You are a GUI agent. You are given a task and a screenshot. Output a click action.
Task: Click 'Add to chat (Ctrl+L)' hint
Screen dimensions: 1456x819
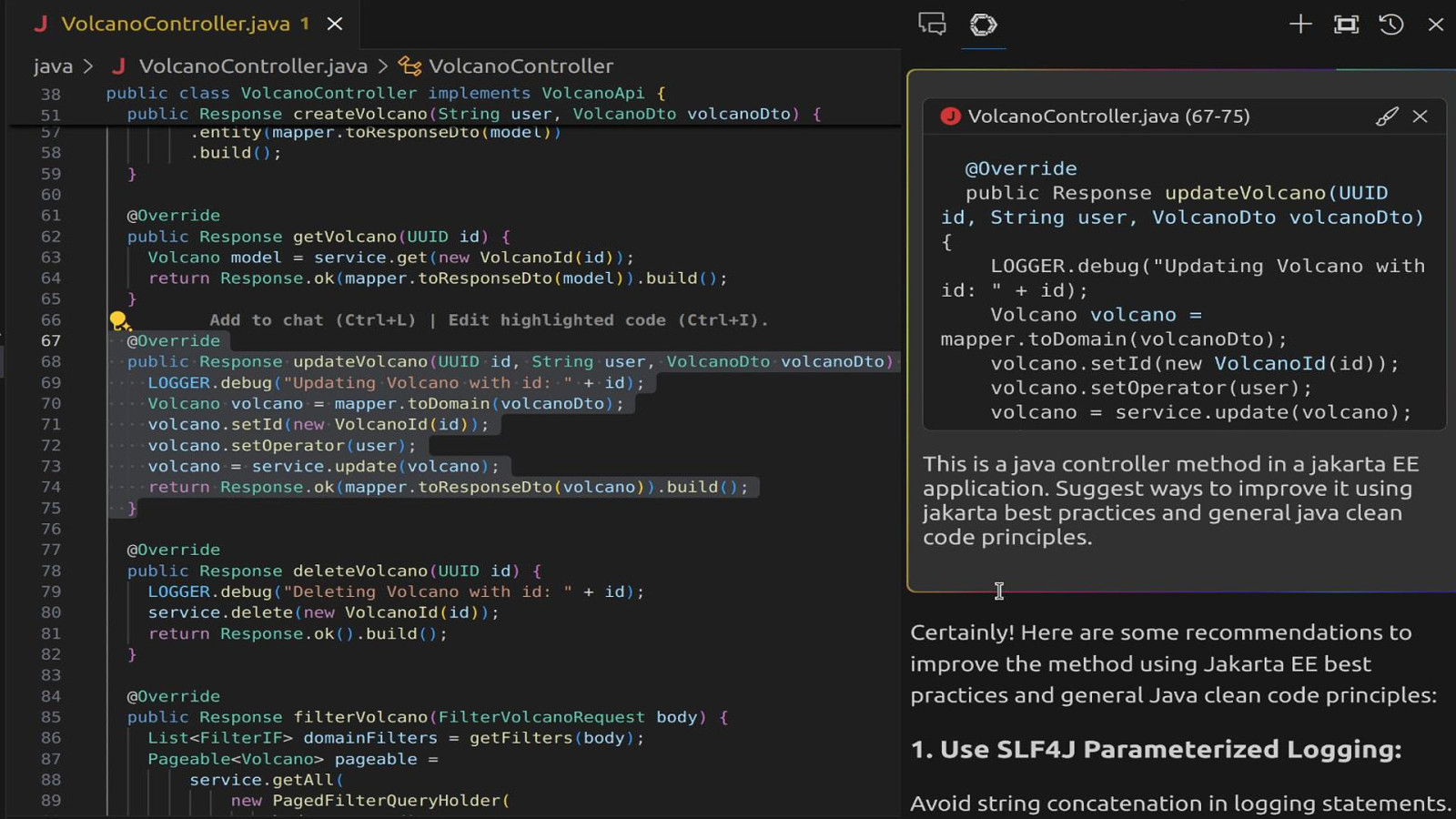(312, 320)
